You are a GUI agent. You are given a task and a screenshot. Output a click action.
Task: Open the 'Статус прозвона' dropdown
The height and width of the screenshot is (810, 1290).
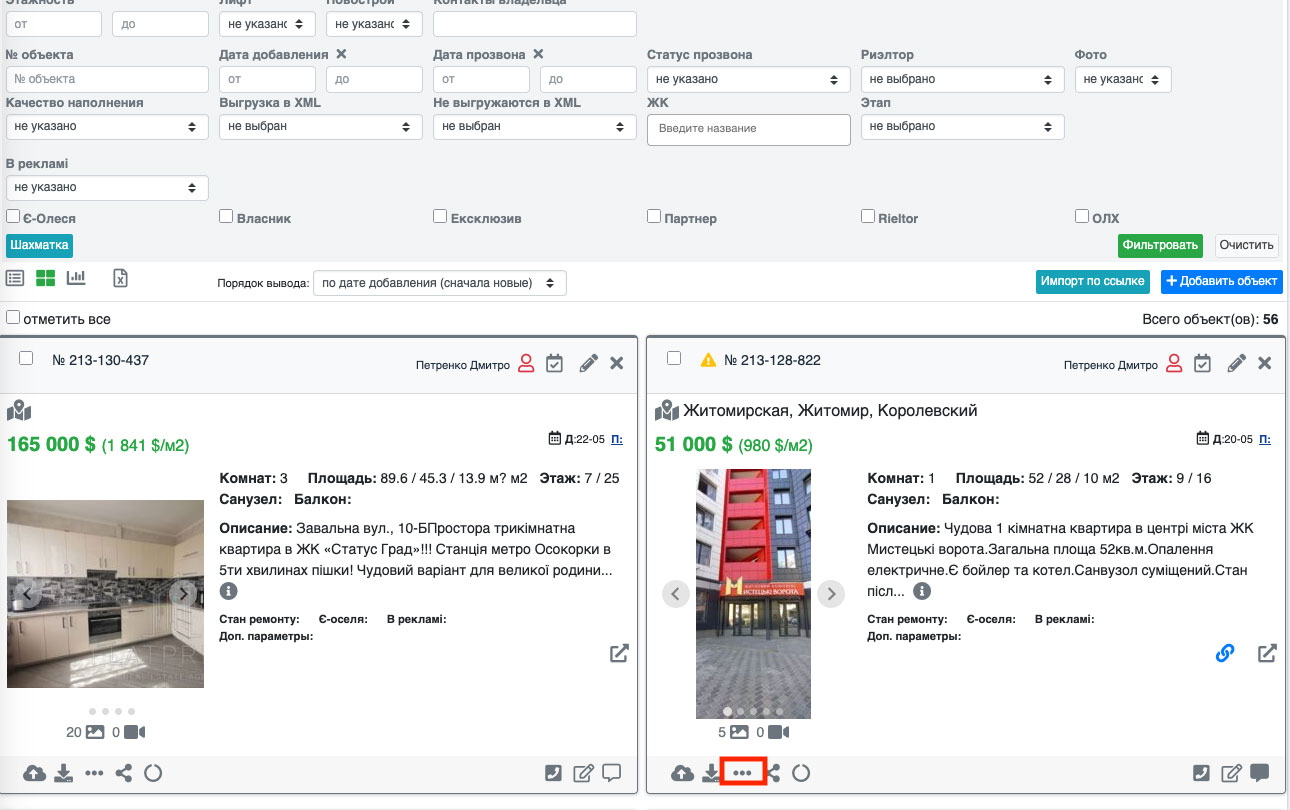[748, 79]
